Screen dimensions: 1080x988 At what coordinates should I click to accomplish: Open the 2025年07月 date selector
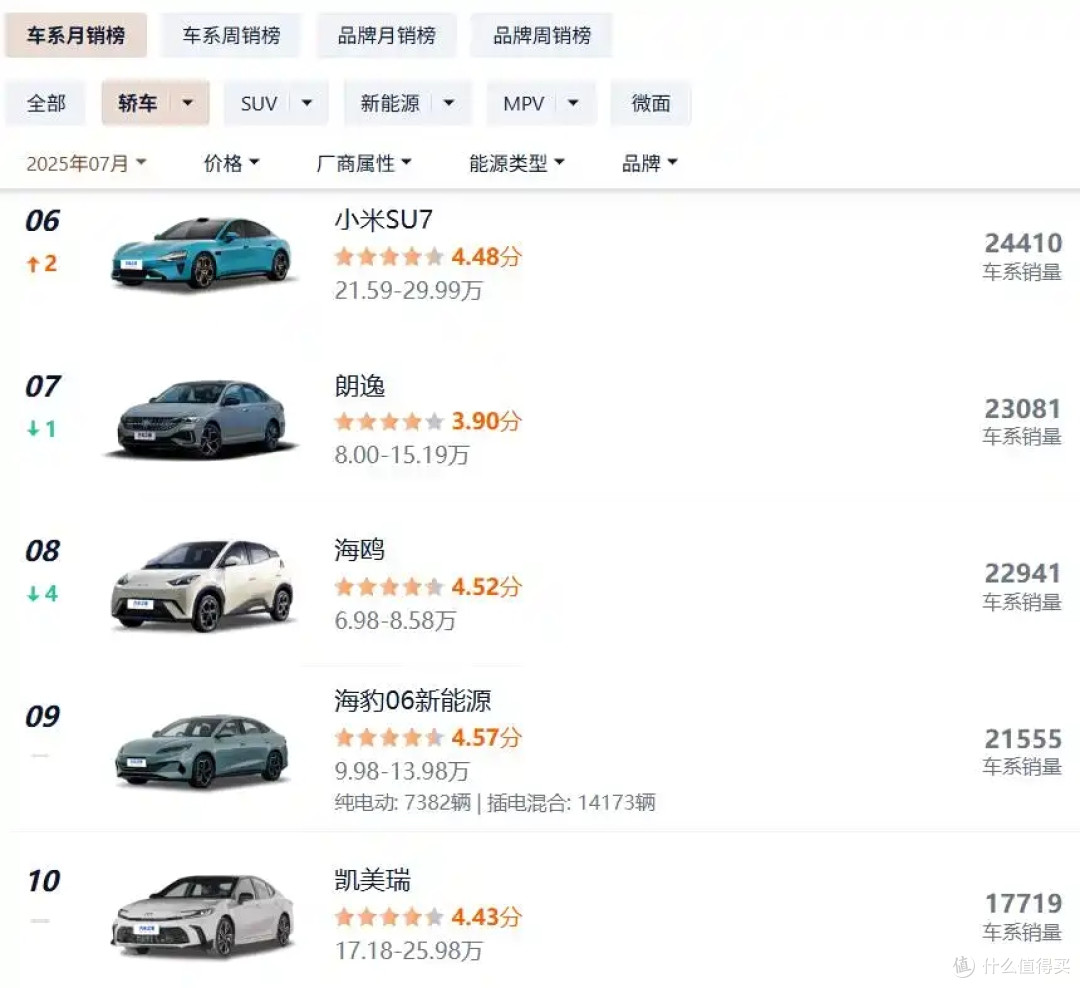[x=87, y=163]
